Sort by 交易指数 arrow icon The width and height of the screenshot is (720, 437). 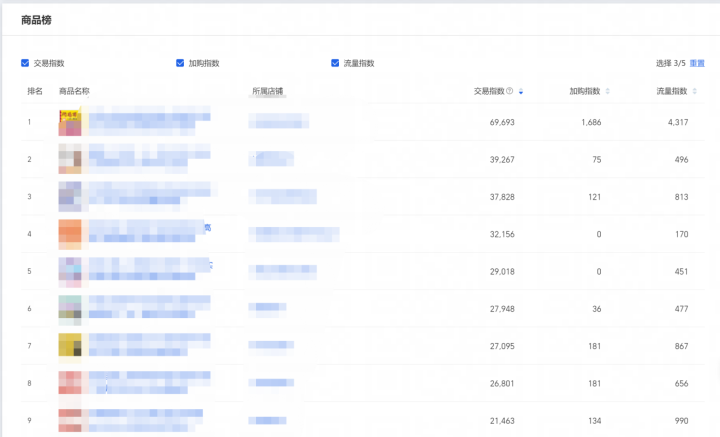click(521, 91)
